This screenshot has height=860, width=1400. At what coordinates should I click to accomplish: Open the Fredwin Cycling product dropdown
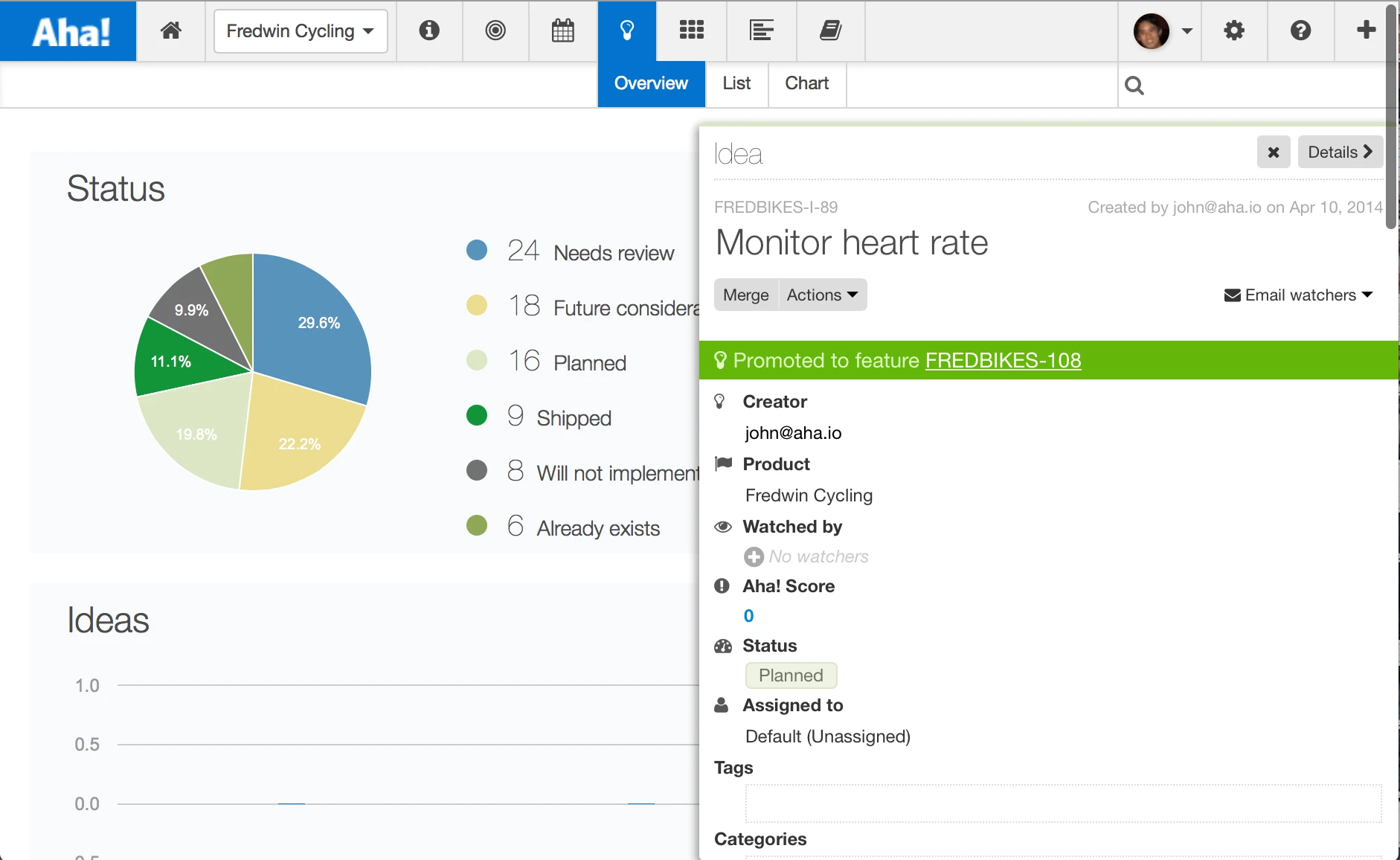[301, 31]
